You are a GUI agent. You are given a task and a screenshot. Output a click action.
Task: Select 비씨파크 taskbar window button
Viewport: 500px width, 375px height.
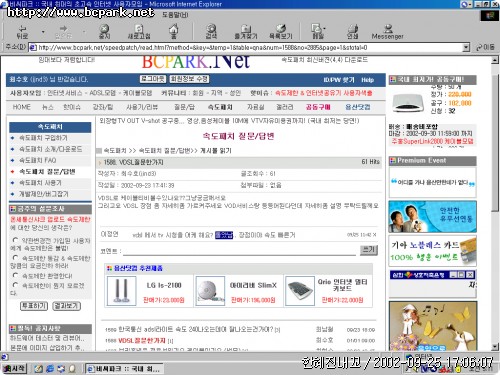[124, 369]
